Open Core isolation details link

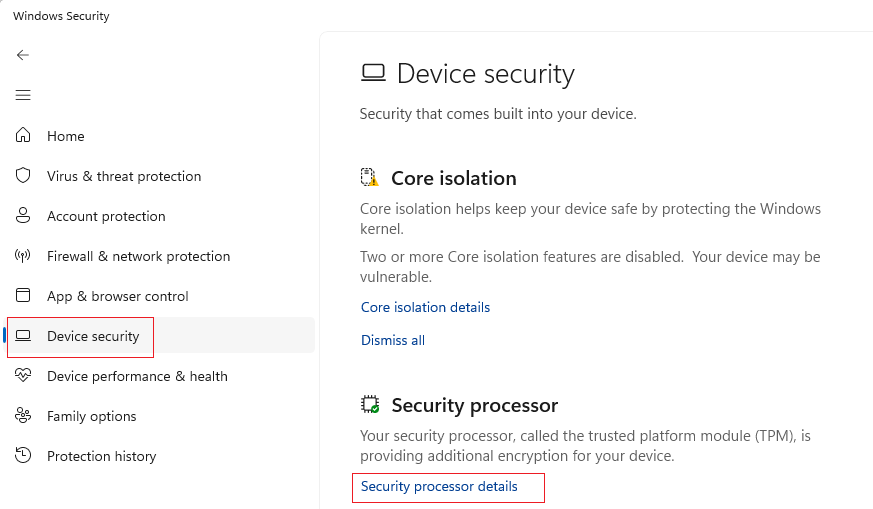[x=425, y=307]
